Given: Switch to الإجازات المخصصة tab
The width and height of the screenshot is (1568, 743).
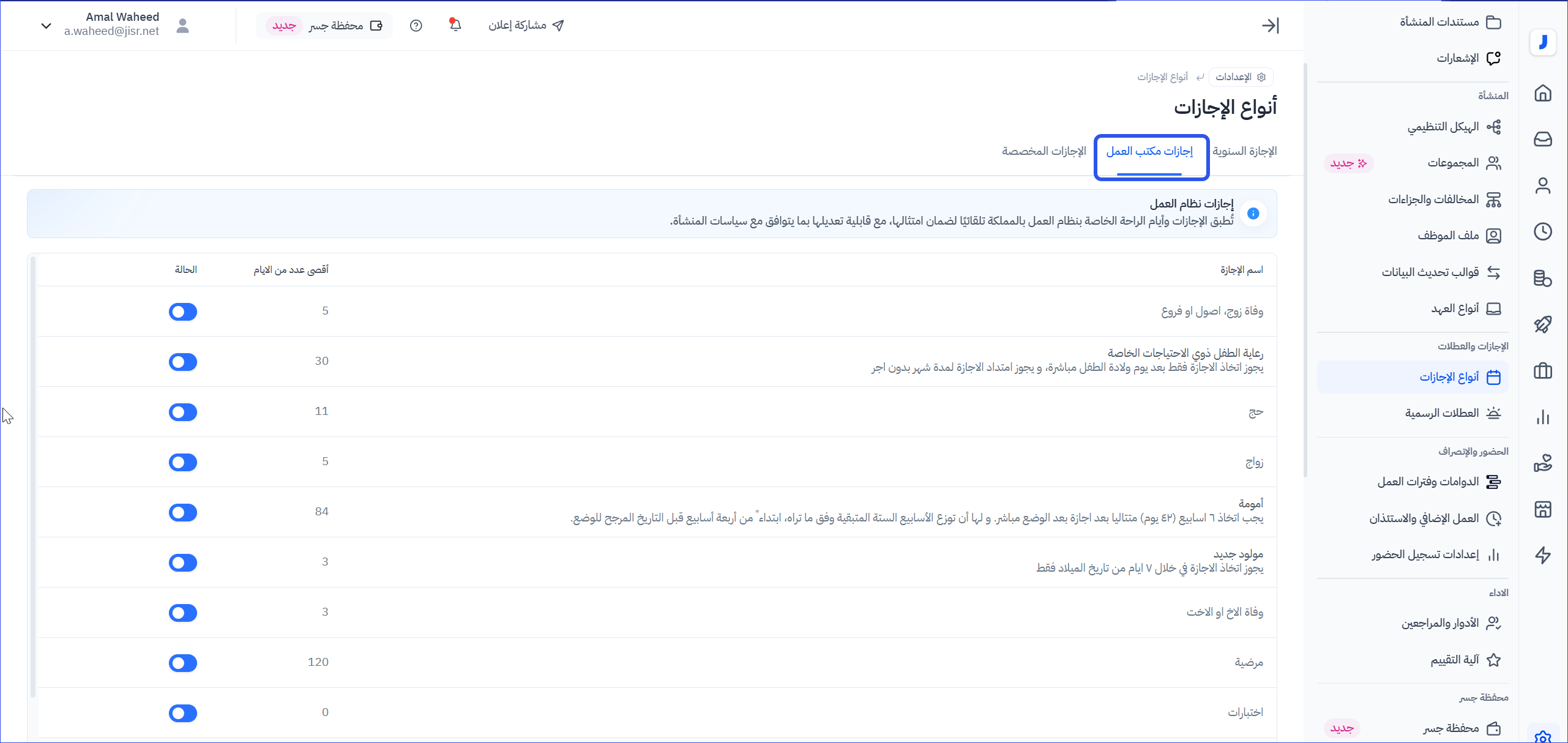Looking at the screenshot, I should [x=1043, y=151].
